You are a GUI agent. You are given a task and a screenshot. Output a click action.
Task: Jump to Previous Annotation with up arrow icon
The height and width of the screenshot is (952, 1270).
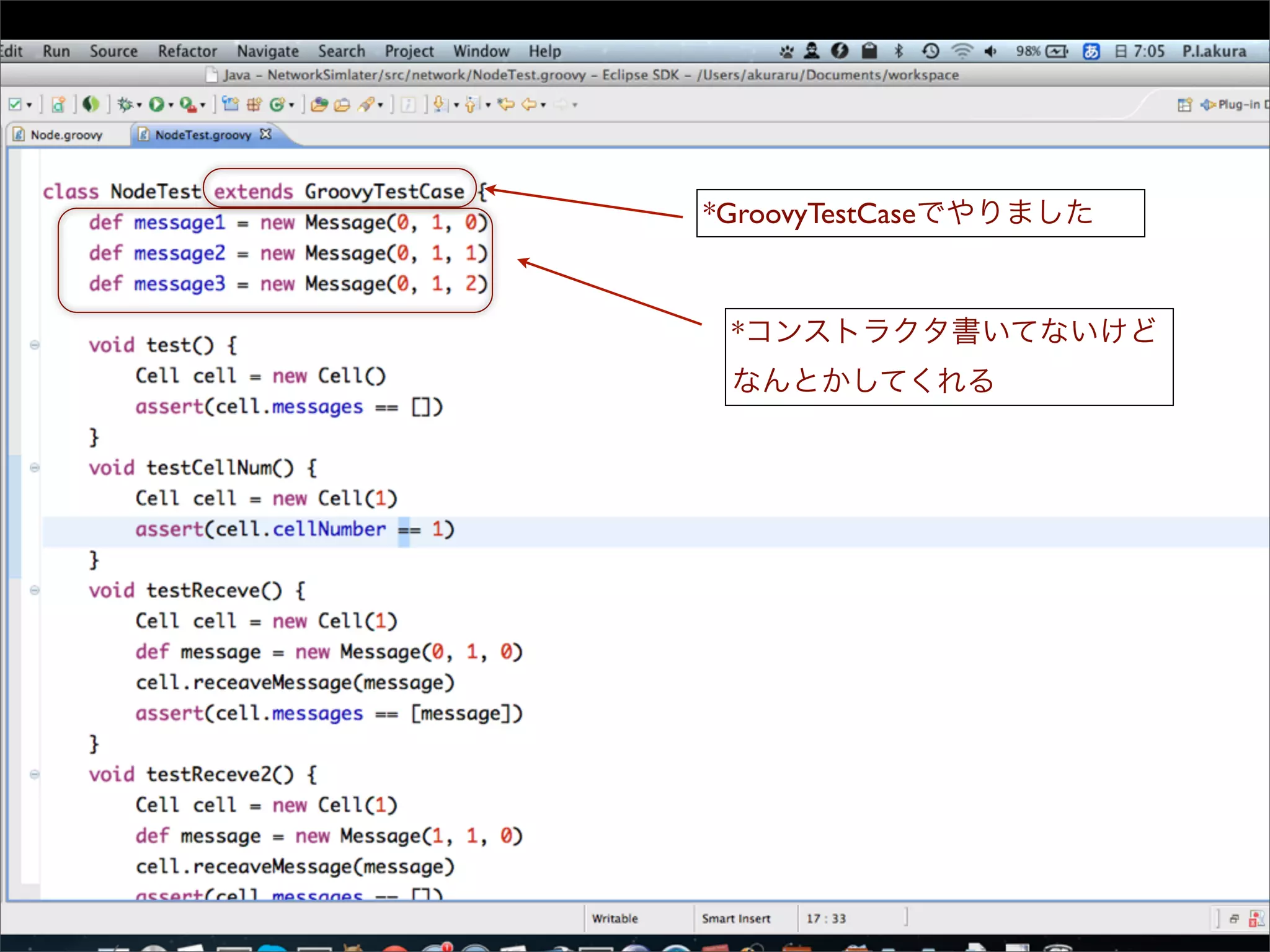tap(472, 105)
